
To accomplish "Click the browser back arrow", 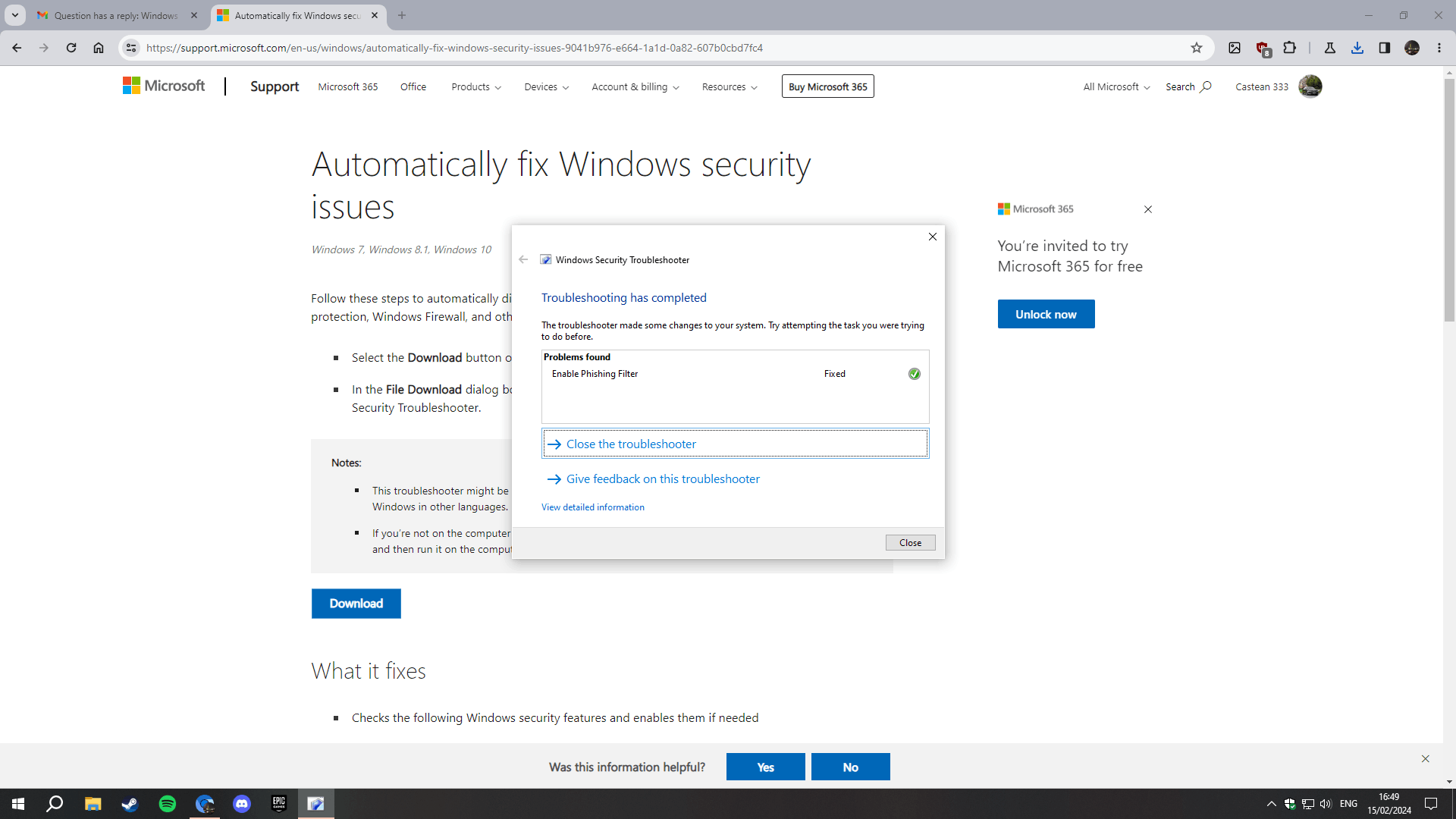I will click(17, 48).
